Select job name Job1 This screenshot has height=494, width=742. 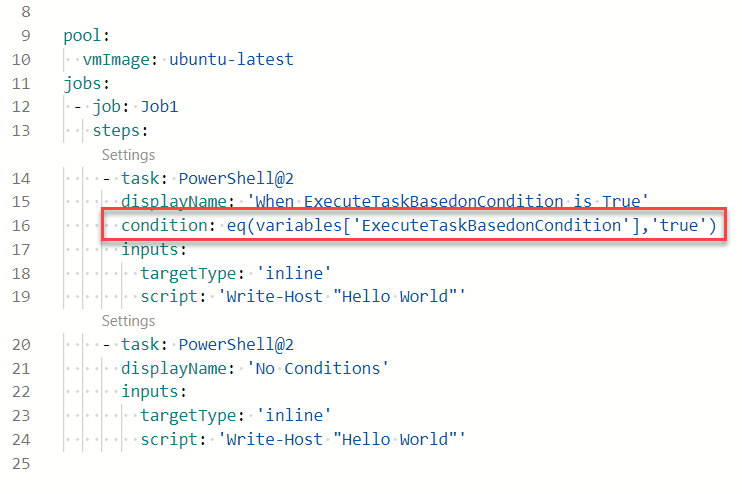coord(159,107)
